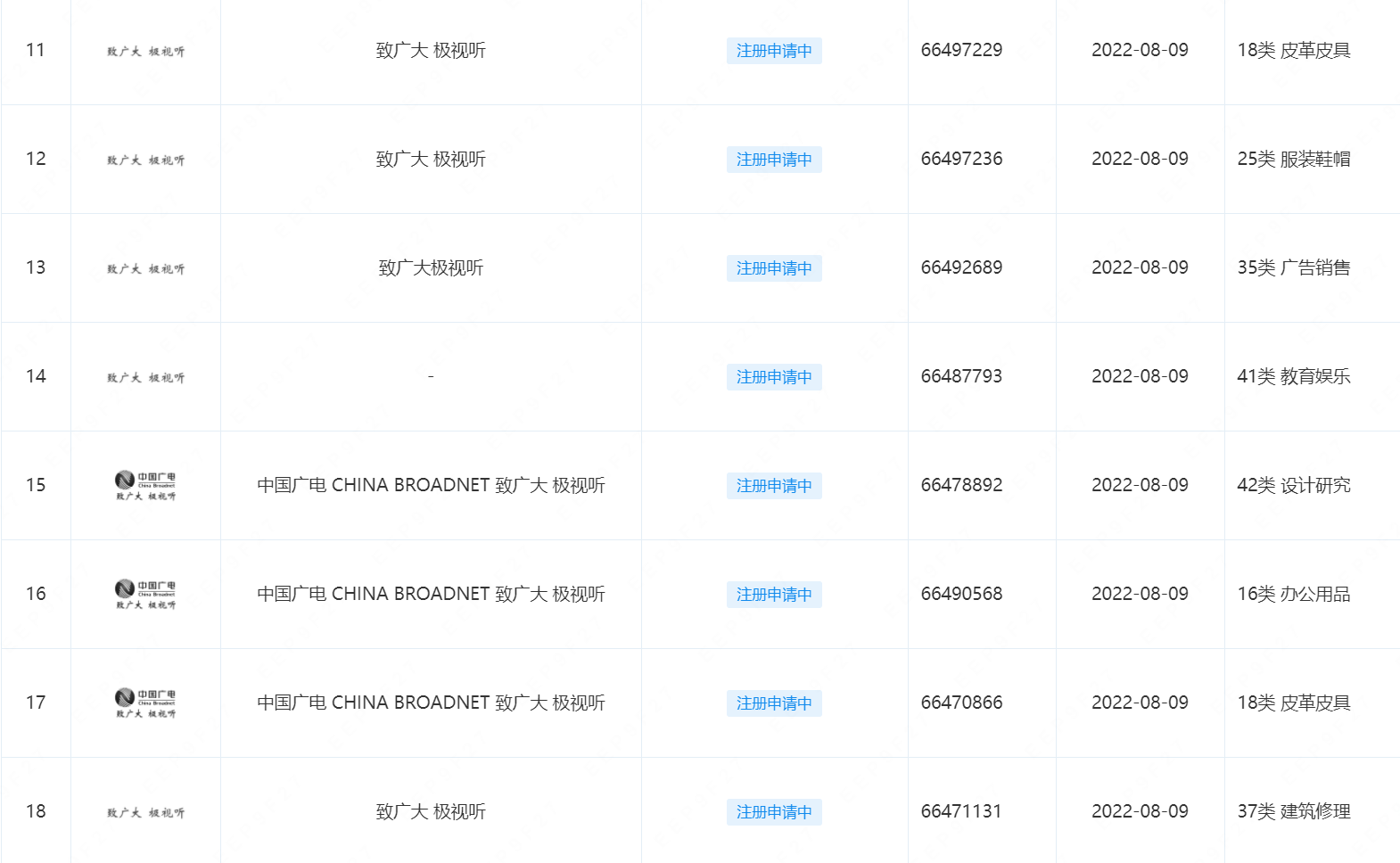Viewport: 1400px width, 863px height.
Task: Click registration number 66487793
Action: (x=961, y=376)
